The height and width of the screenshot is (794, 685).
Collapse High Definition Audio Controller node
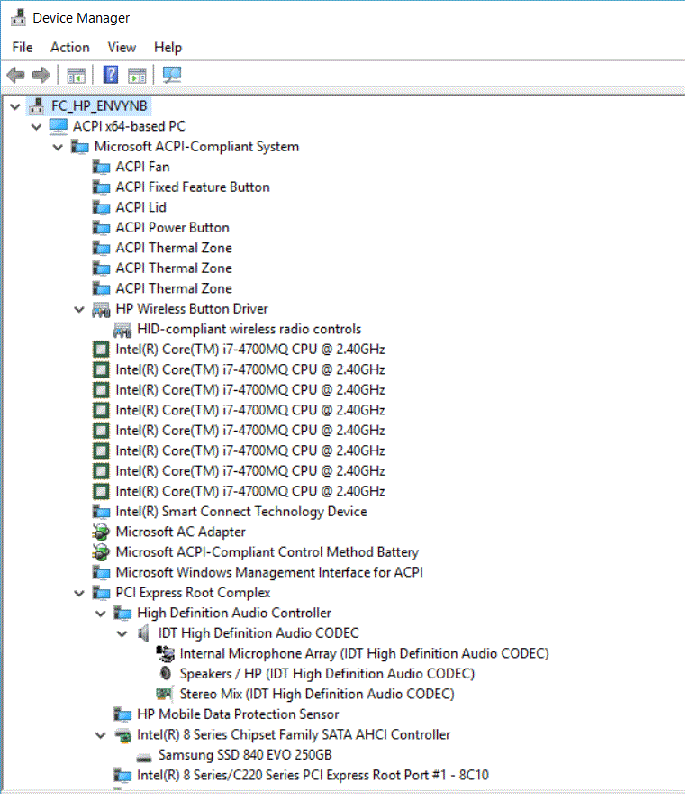tap(101, 614)
